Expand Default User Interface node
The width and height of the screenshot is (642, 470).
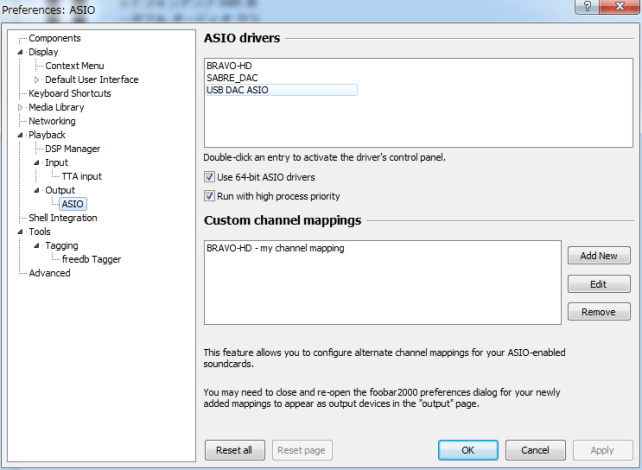38,80
